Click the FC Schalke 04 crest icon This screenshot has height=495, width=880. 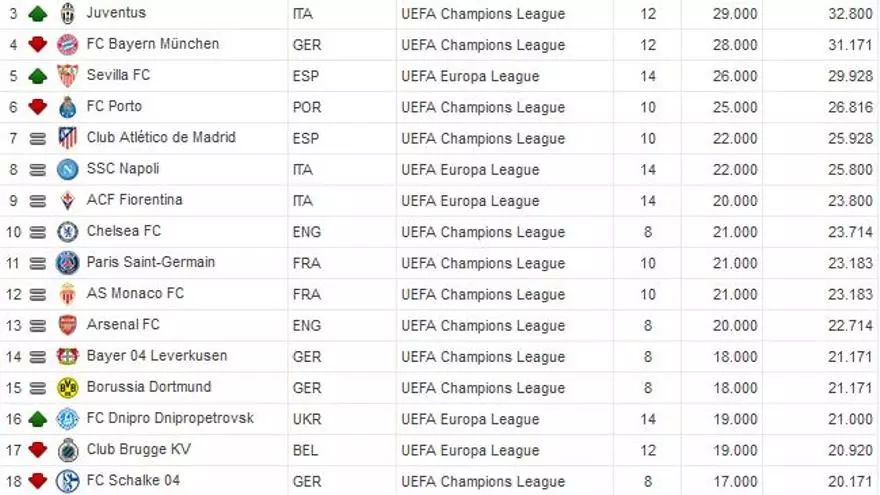pyautogui.click(x=67, y=481)
